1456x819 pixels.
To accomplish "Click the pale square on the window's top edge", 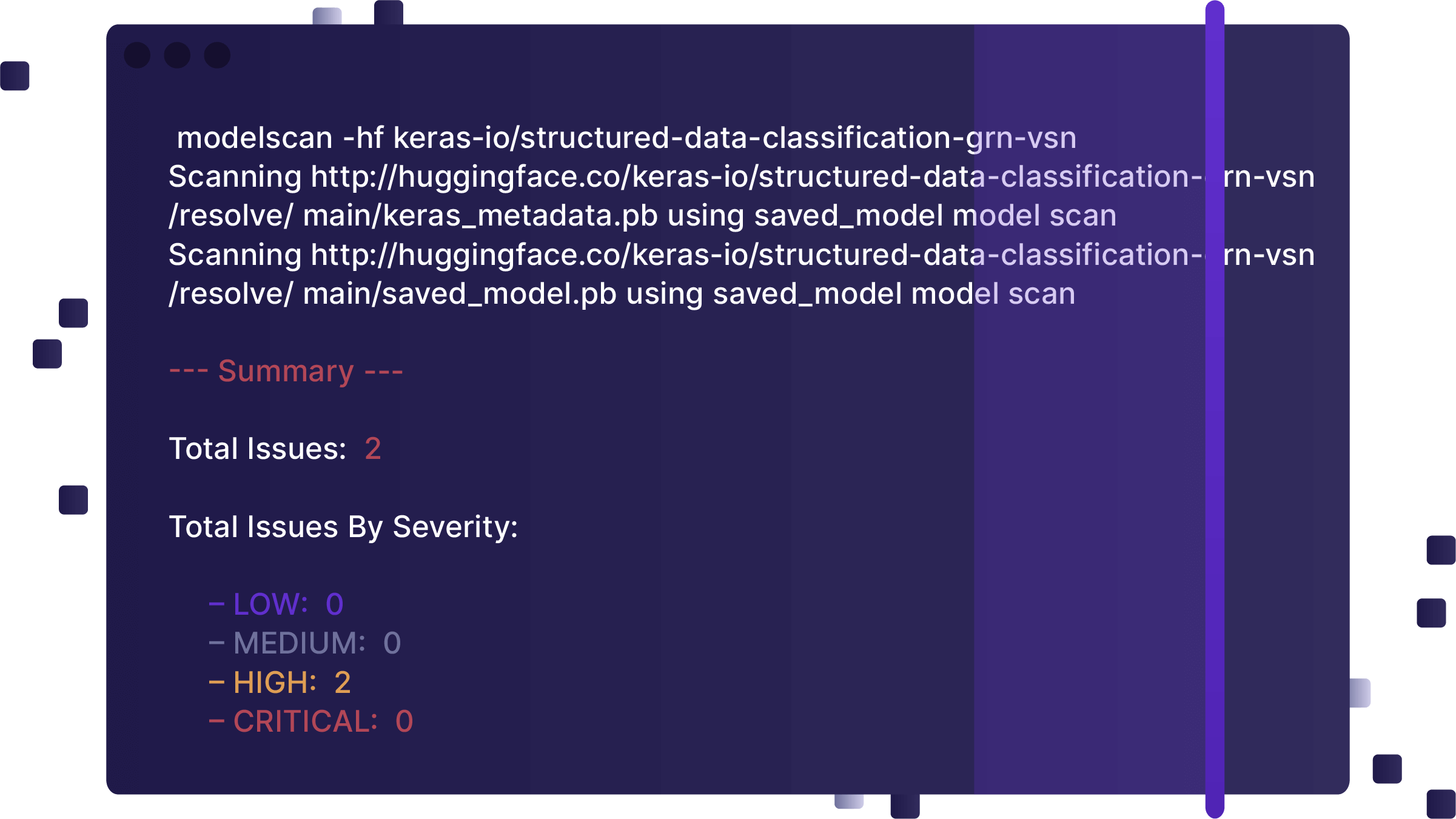I will pos(327,16).
